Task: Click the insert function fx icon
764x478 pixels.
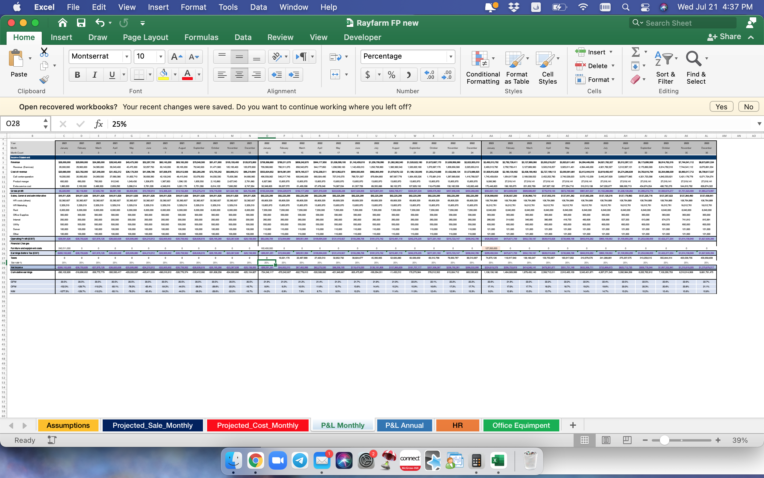Action: point(98,124)
